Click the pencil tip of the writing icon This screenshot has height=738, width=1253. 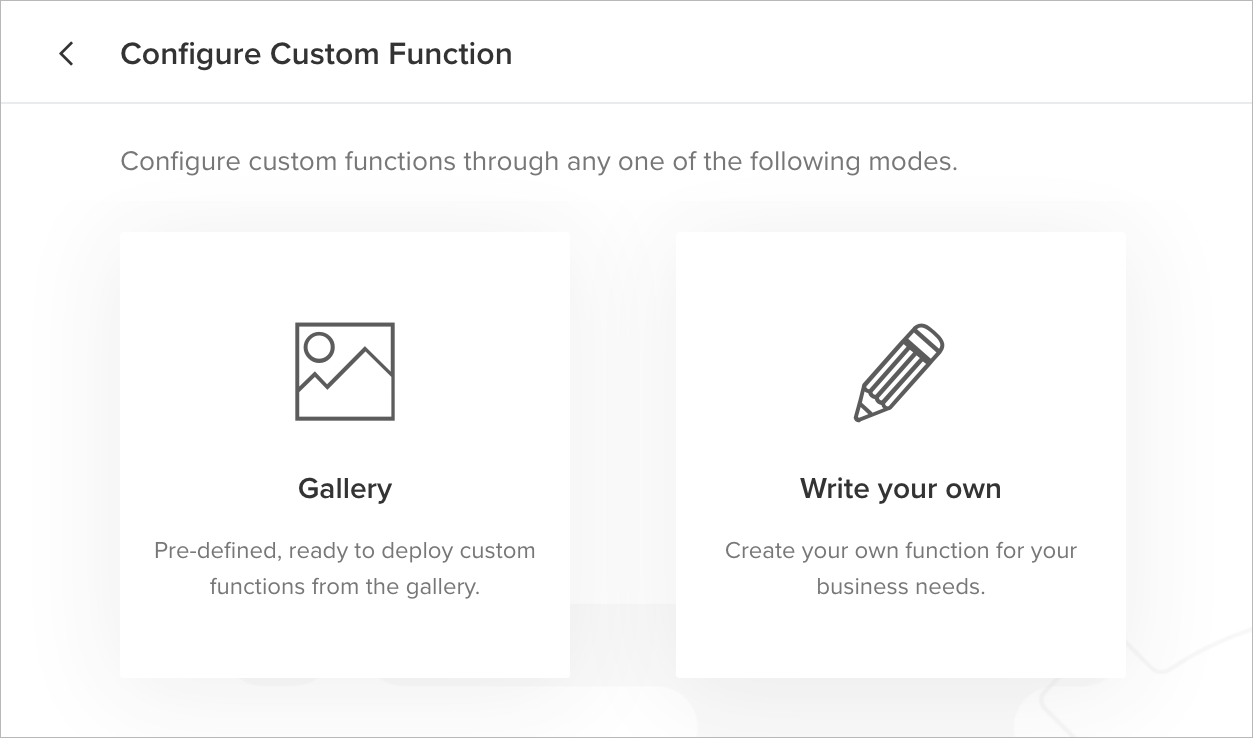[861, 413]
